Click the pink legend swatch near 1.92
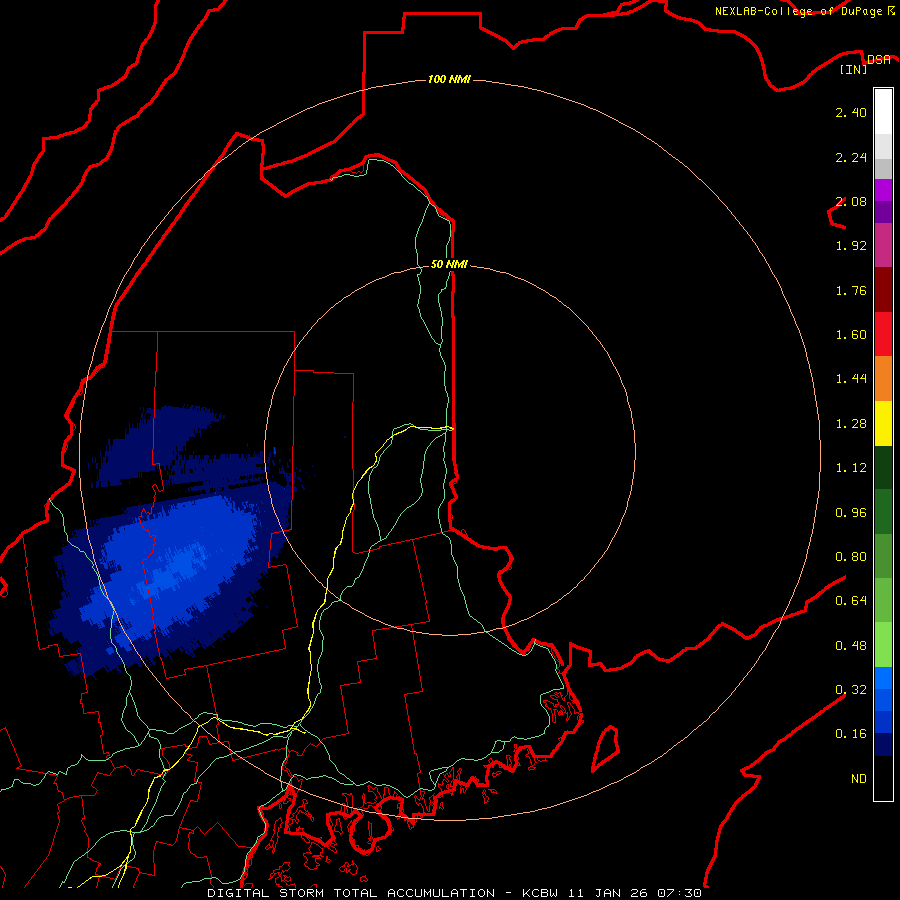Screen dimensions: 900x900 click(883, 245)
